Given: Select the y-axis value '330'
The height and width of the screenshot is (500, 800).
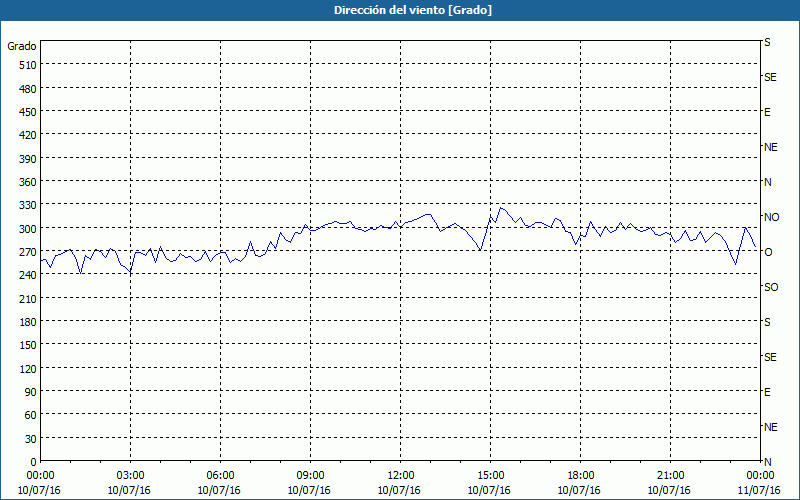Looking at the screenshot, I should (x=28, y=205).
